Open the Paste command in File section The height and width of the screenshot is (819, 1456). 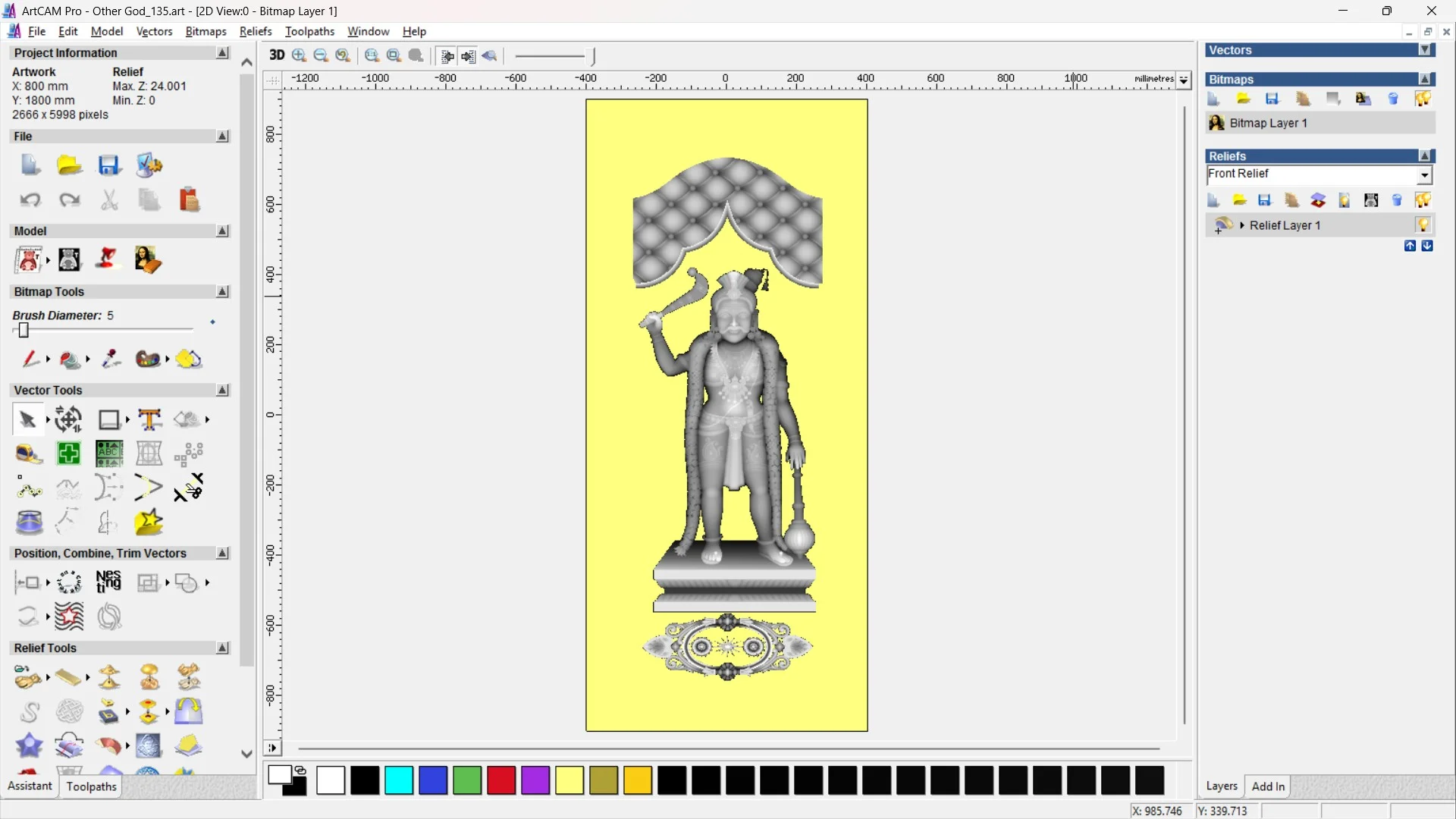(189, 199)
